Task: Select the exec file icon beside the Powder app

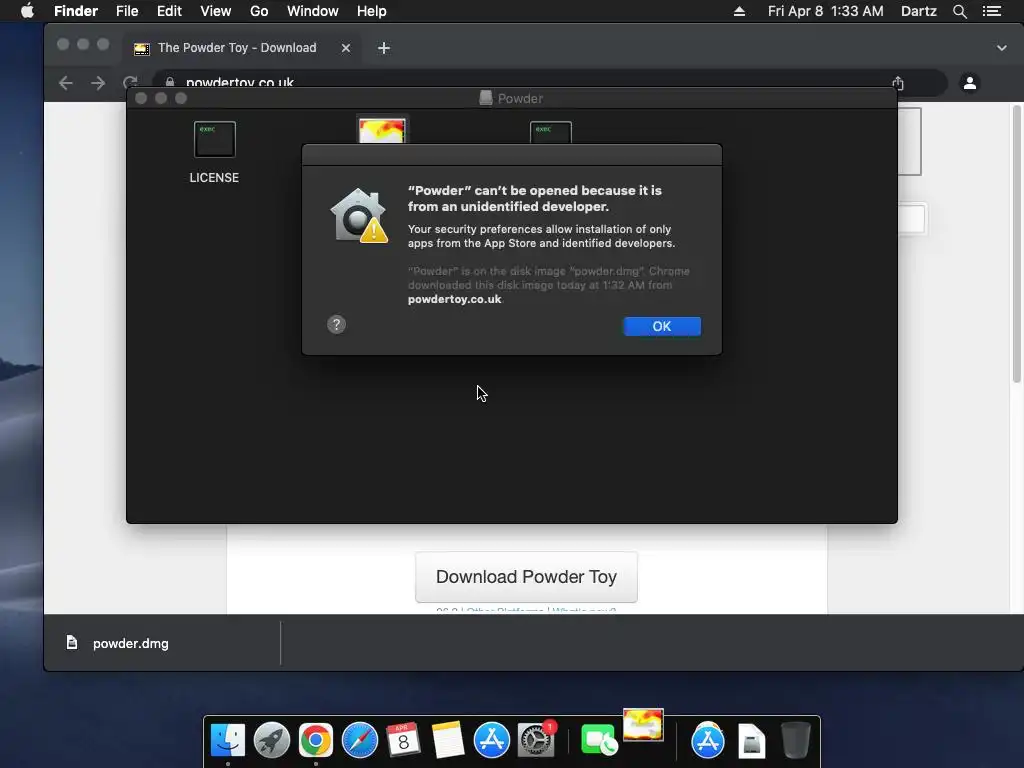Action: click(x=551, y=133)
